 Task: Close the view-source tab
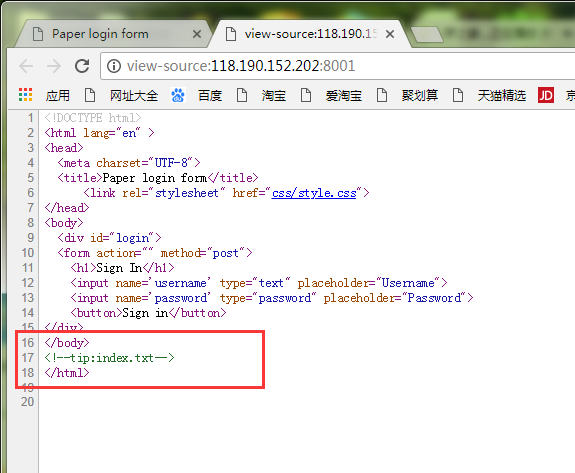pos(390,34)
